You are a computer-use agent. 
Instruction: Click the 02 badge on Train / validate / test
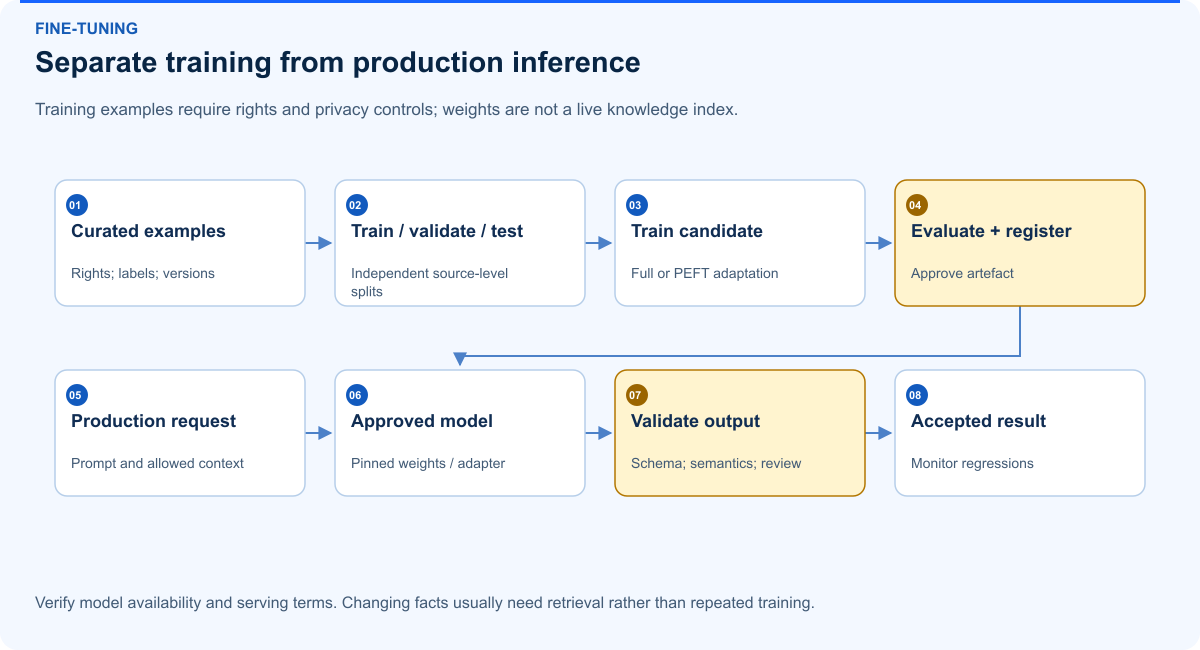coord(356,205)
